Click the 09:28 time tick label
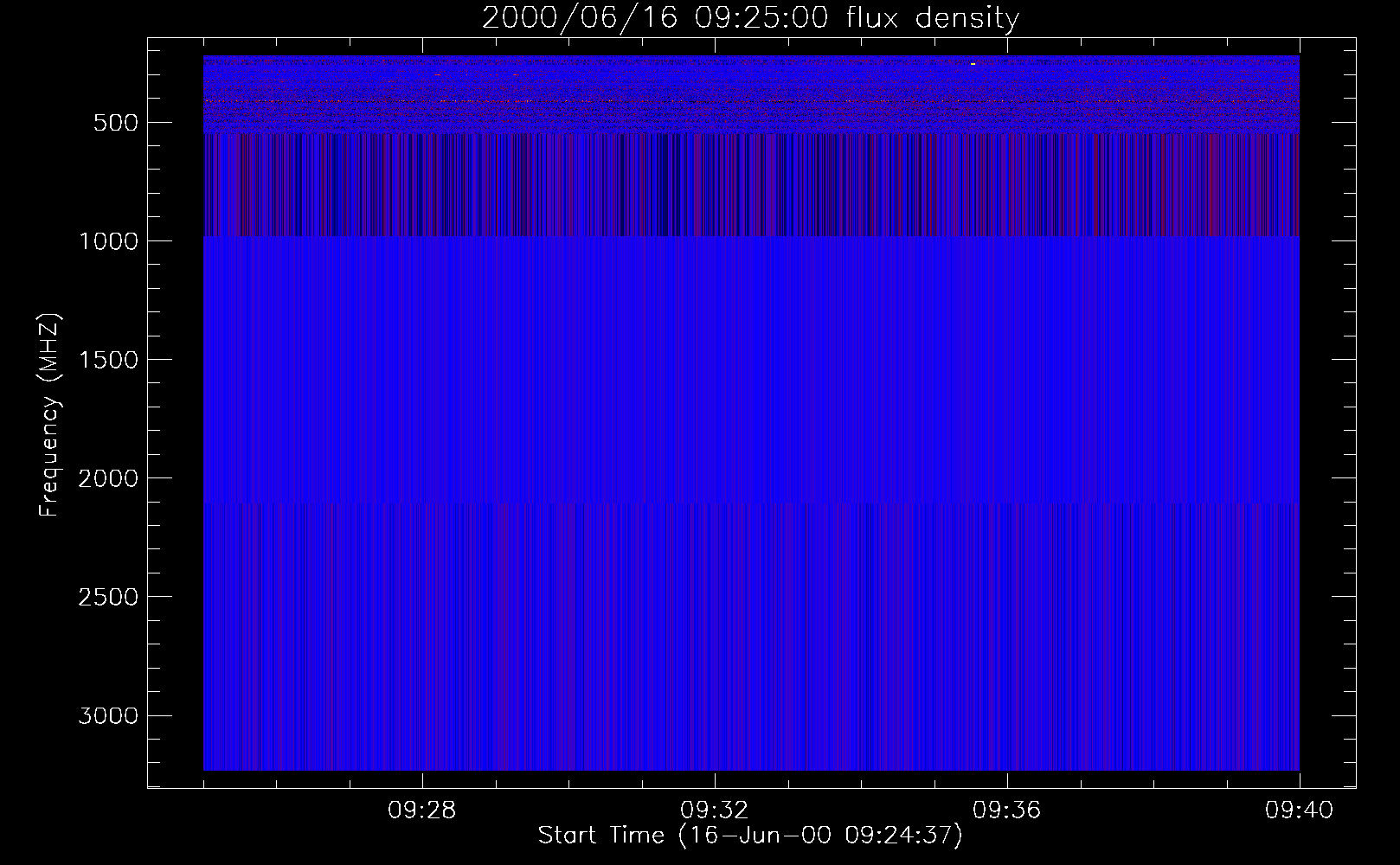This screenshot has height=865, width=1400. coord(422,811)
